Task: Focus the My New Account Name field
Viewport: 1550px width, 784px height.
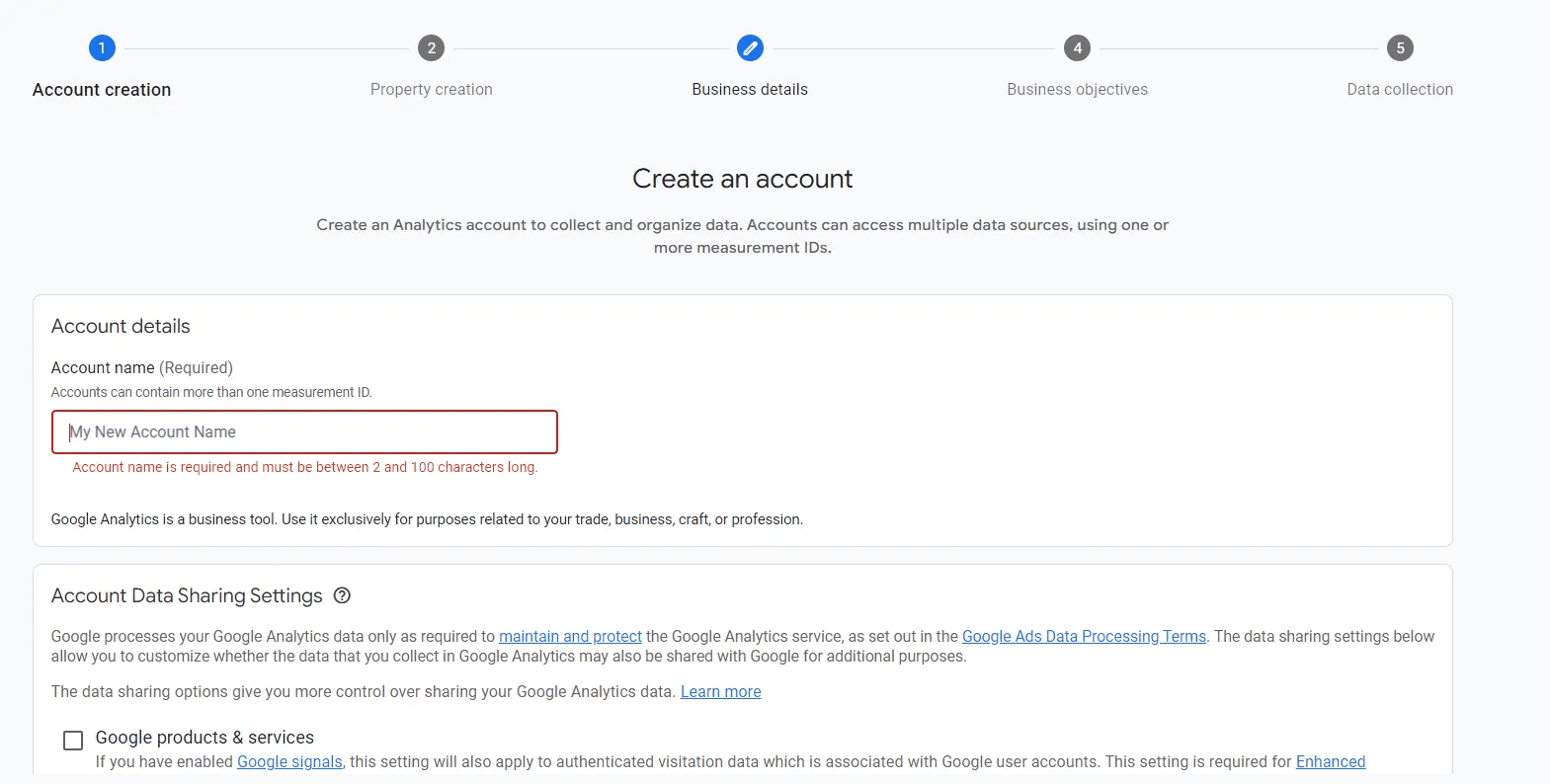Action: [304, 432]
